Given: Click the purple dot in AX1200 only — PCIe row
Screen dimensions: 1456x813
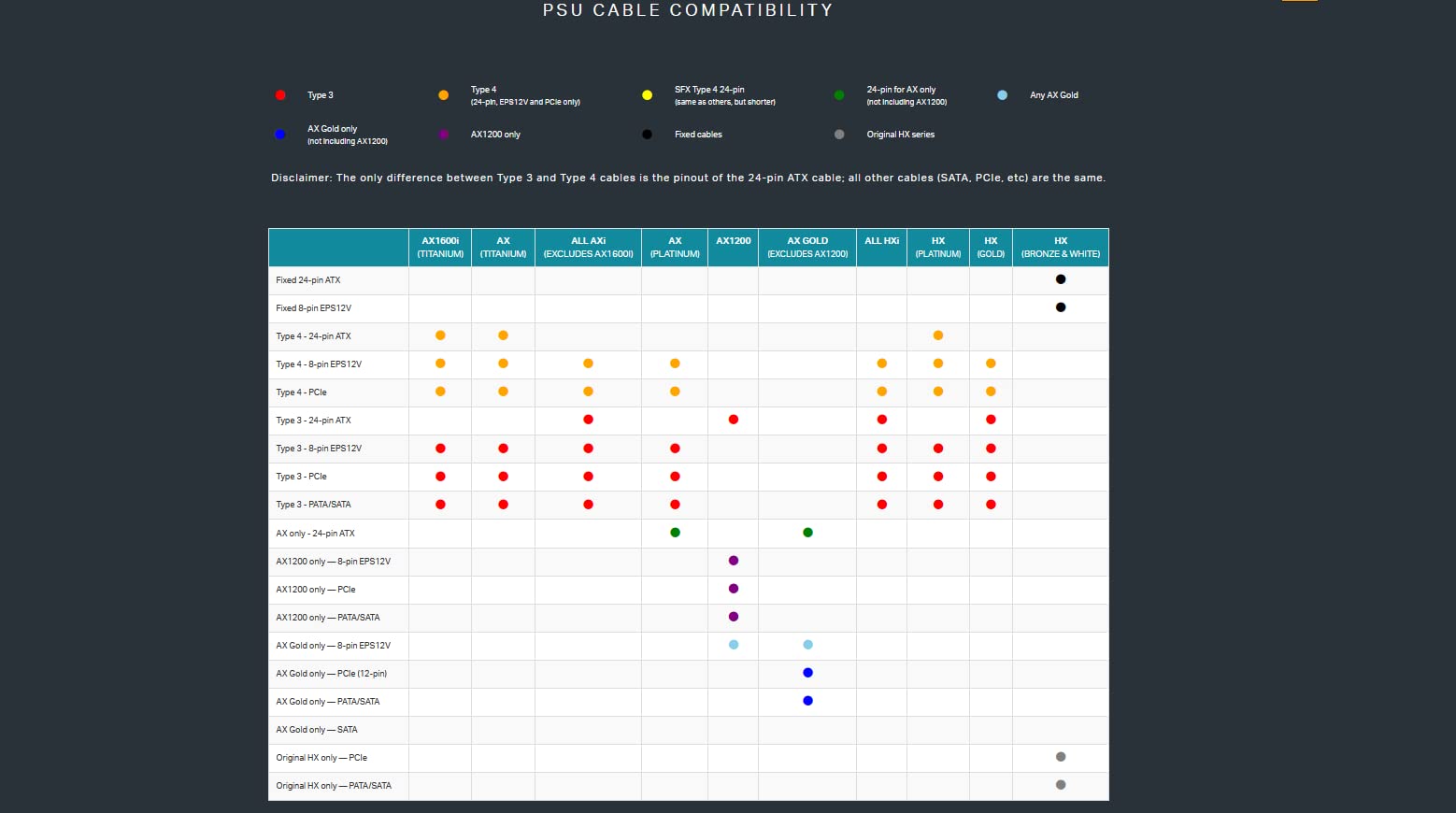Looking at the screenshot, I should pyautogui.click(x=734, y=589).
